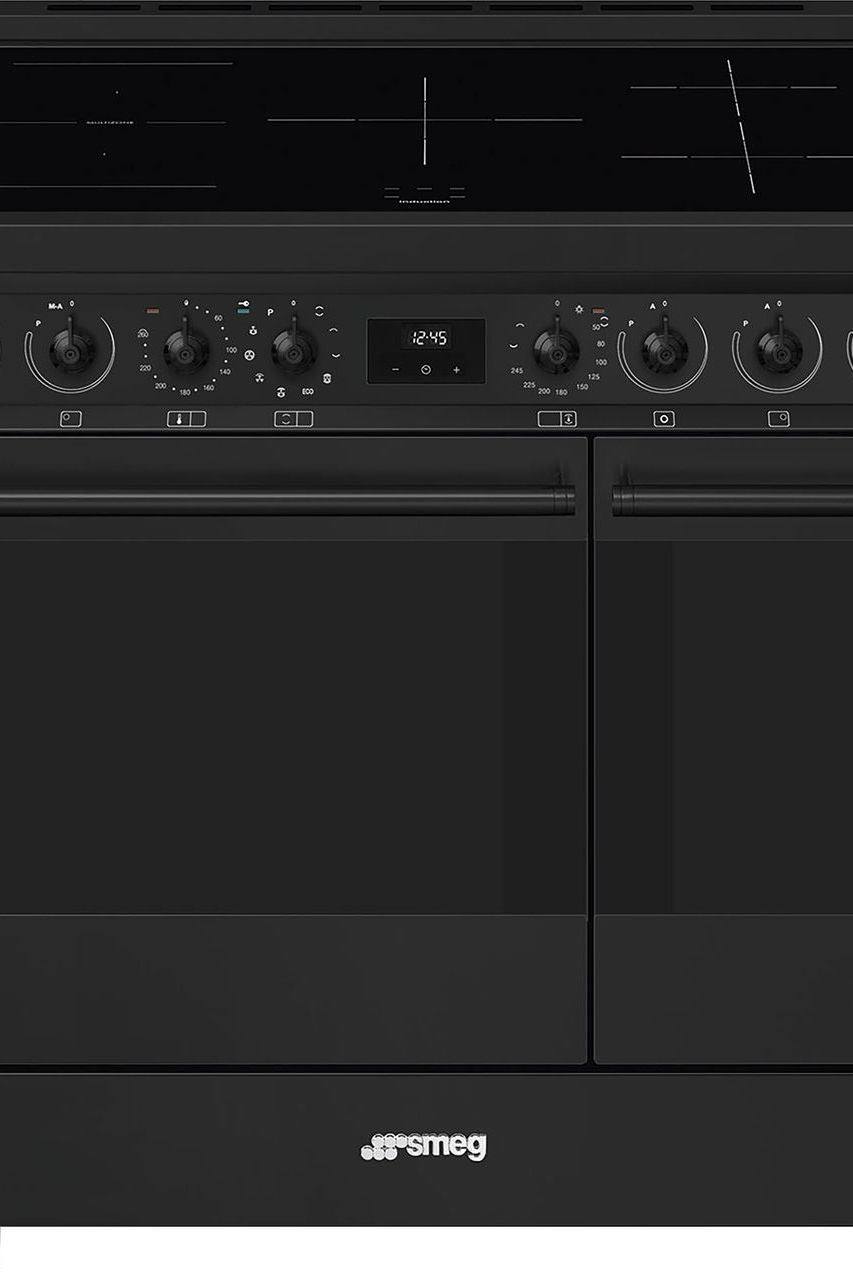Click the Smeg logo on the plinth
853x1280 pixels.
click(424, 1146)
